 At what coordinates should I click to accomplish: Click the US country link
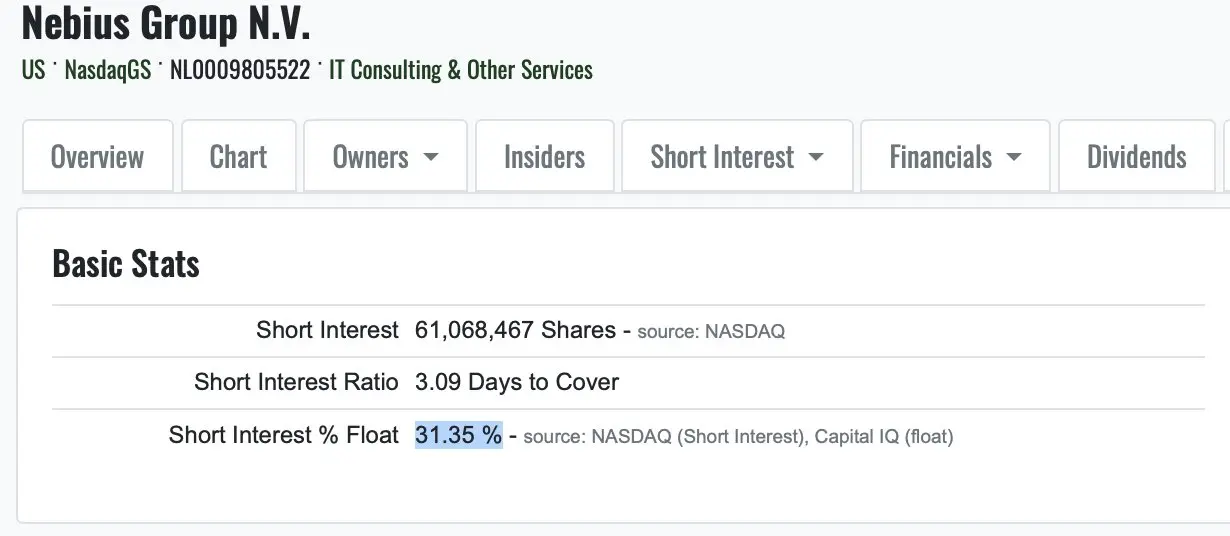[33, 70]
